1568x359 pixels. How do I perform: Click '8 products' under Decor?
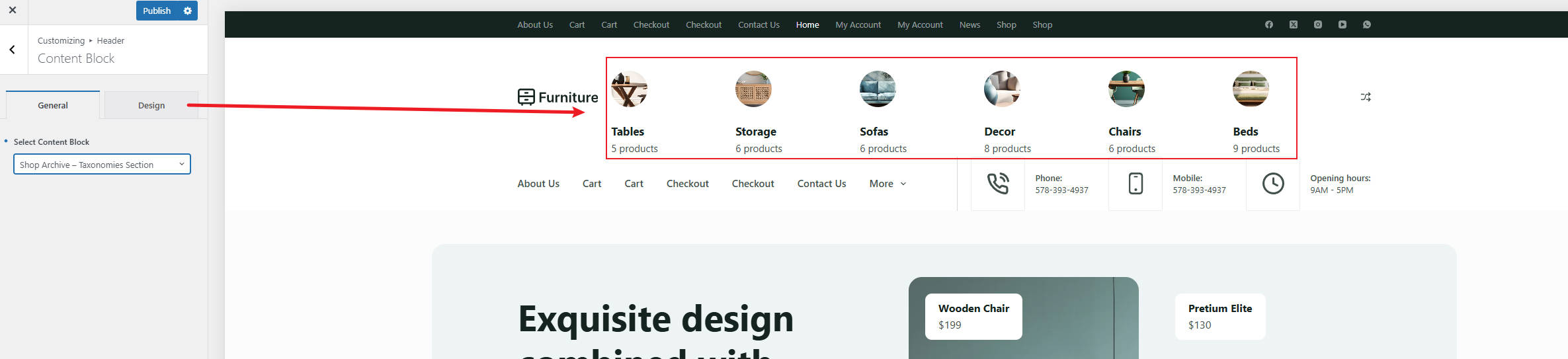1007,149
